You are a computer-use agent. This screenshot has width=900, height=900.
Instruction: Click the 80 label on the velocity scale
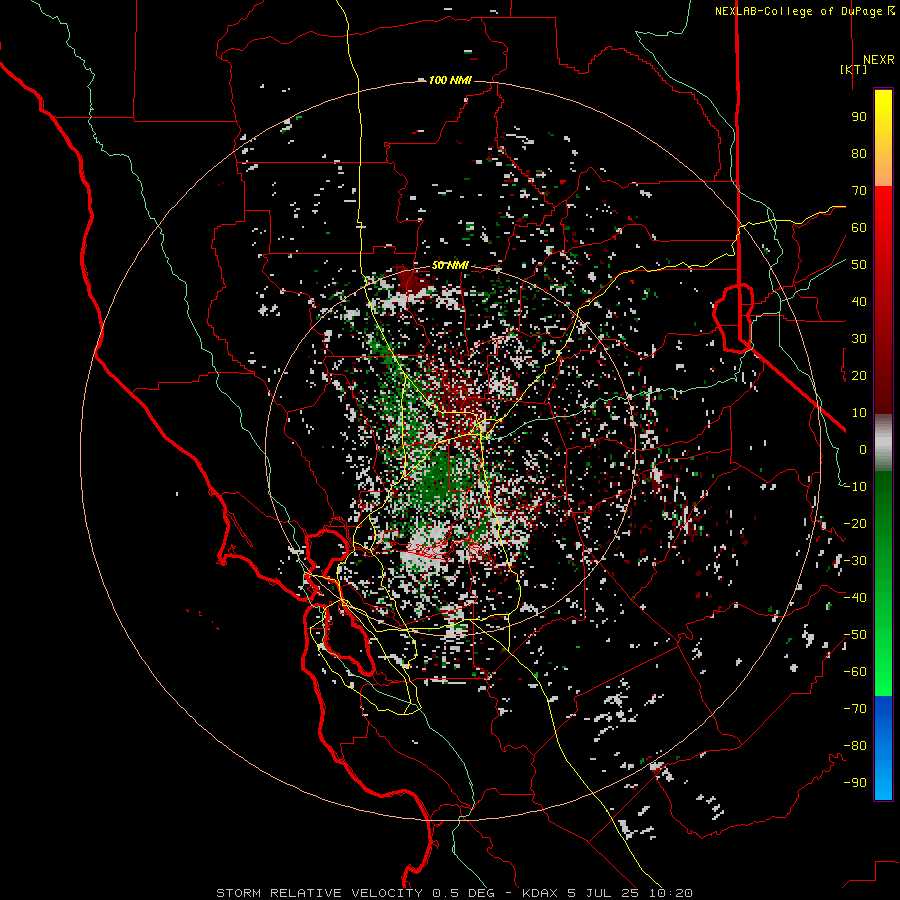859,153
